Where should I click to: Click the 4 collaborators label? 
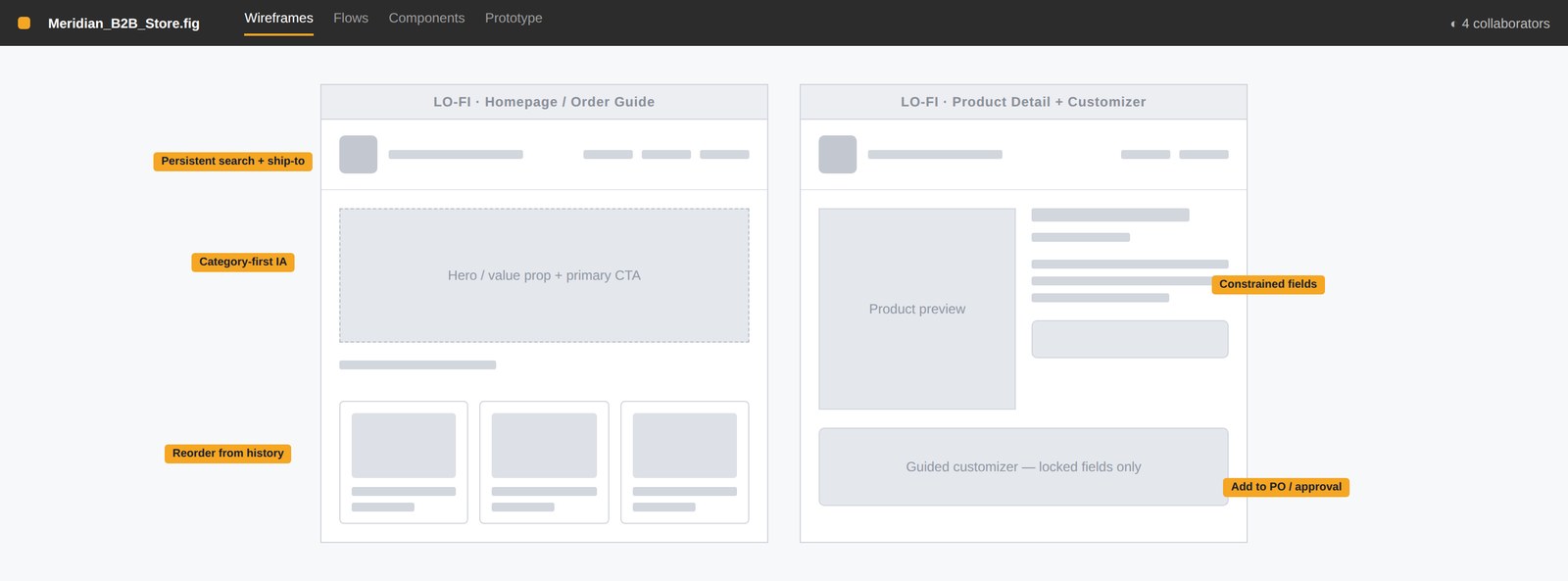pyautogui.click(x=1505, y=24)
